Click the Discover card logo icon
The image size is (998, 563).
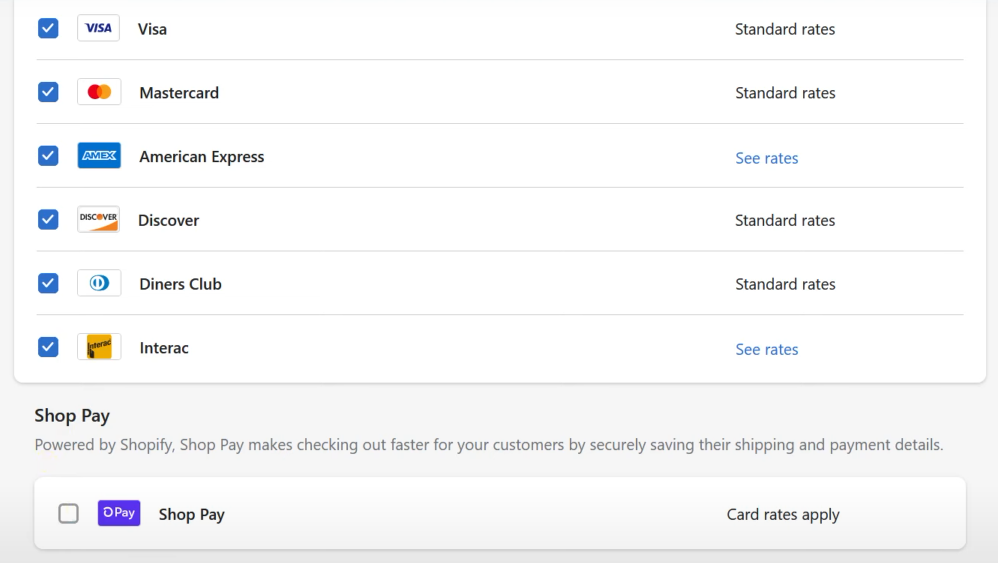[99, 219]
